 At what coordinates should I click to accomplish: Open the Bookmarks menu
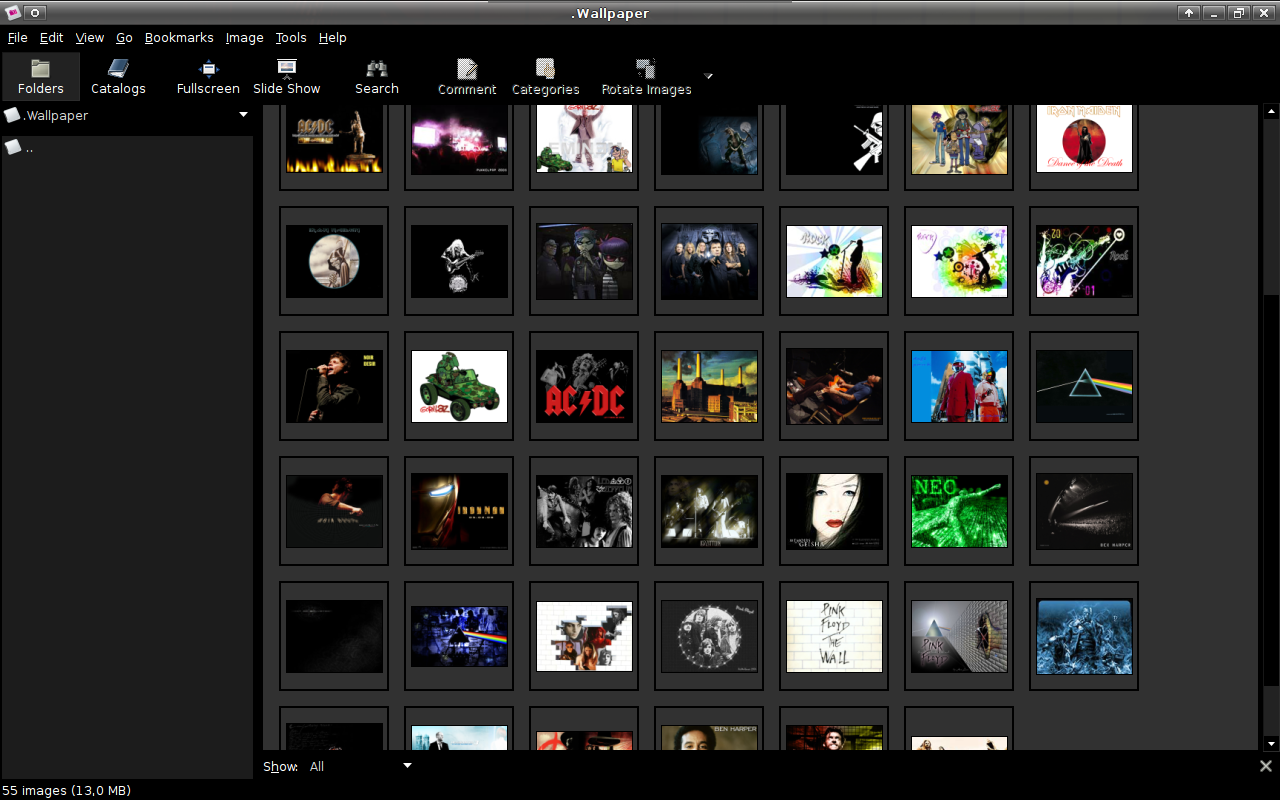point(179,38)
